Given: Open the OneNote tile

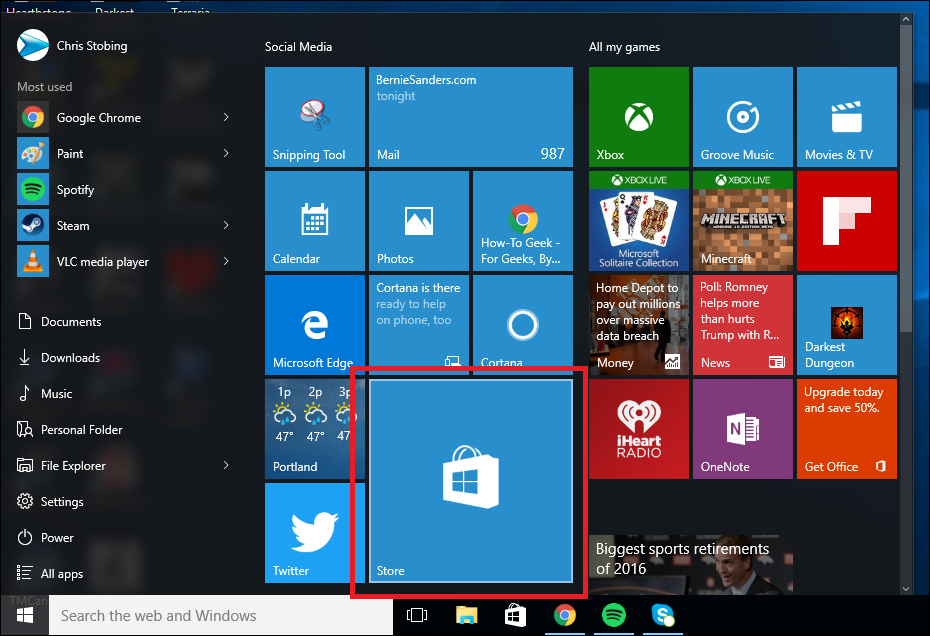Looking at the screenshot, I should (743, 429).
